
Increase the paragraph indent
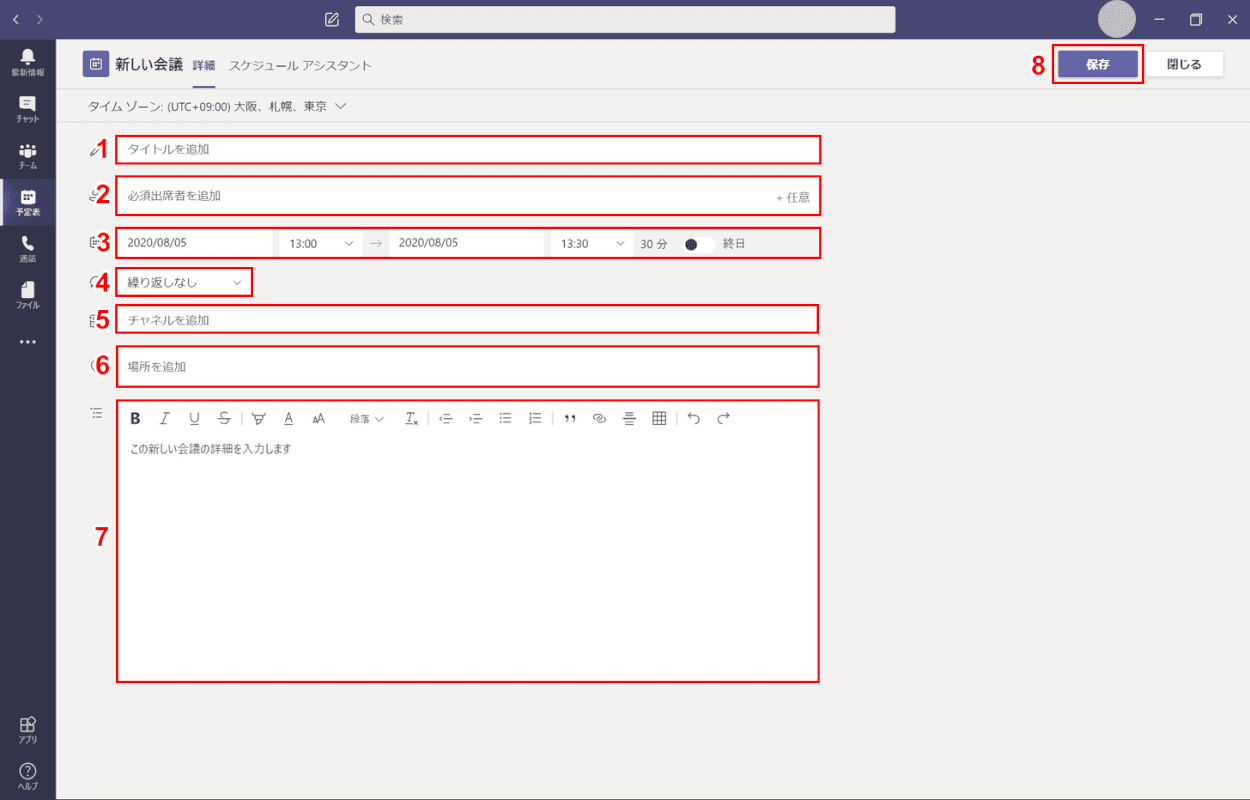coord(476,419)
